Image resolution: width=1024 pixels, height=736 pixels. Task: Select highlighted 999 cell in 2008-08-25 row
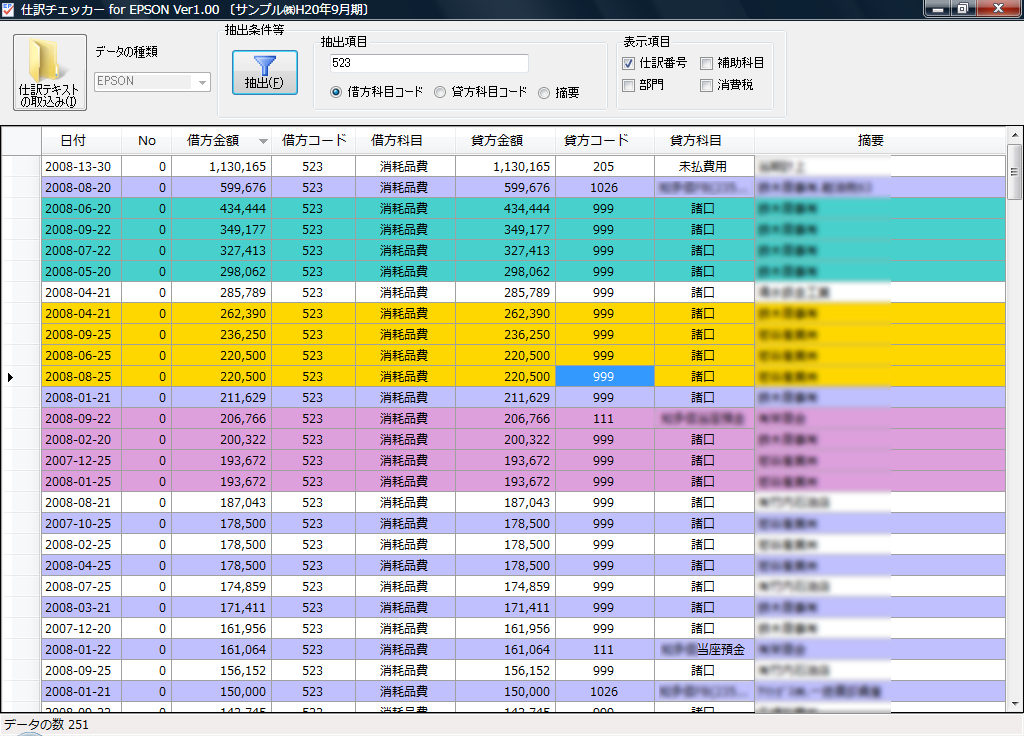click(x=604, y=377)
